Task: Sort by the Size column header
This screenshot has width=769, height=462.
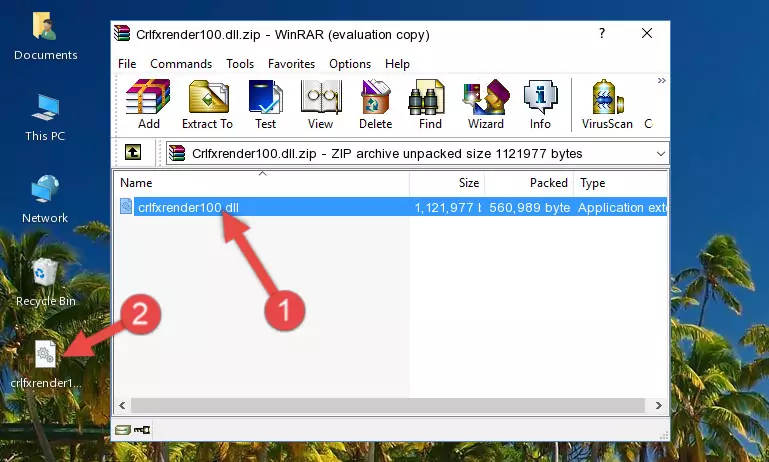Action: tap(447, 183)
